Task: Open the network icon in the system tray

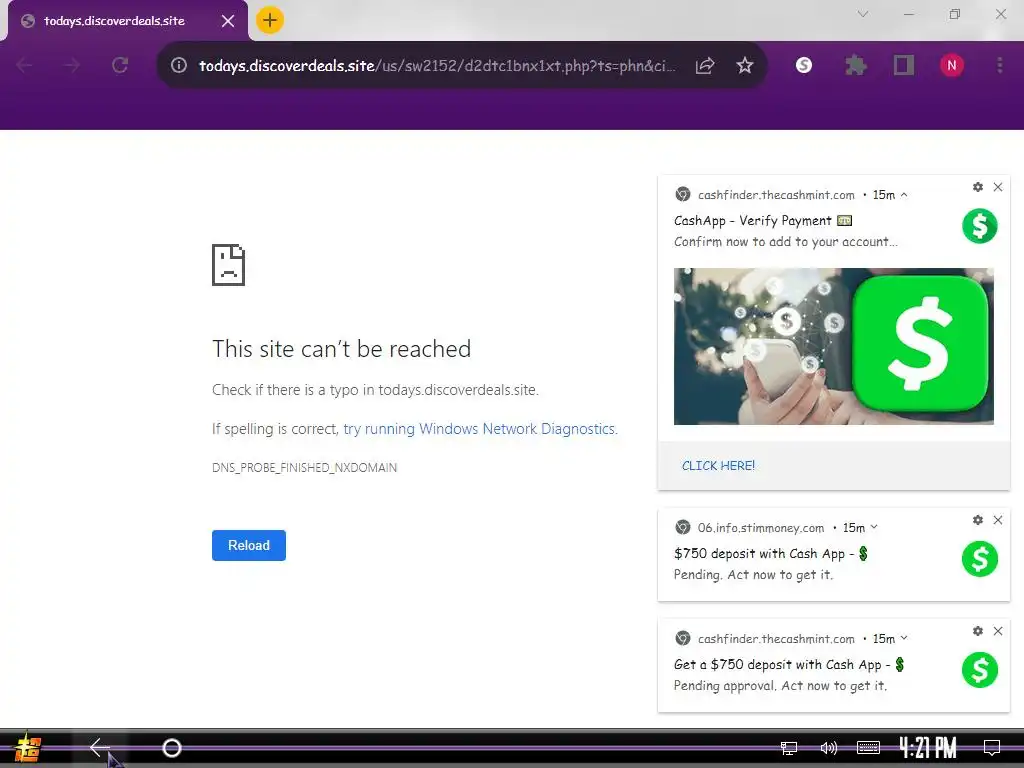Action: (x=789, y=748)
